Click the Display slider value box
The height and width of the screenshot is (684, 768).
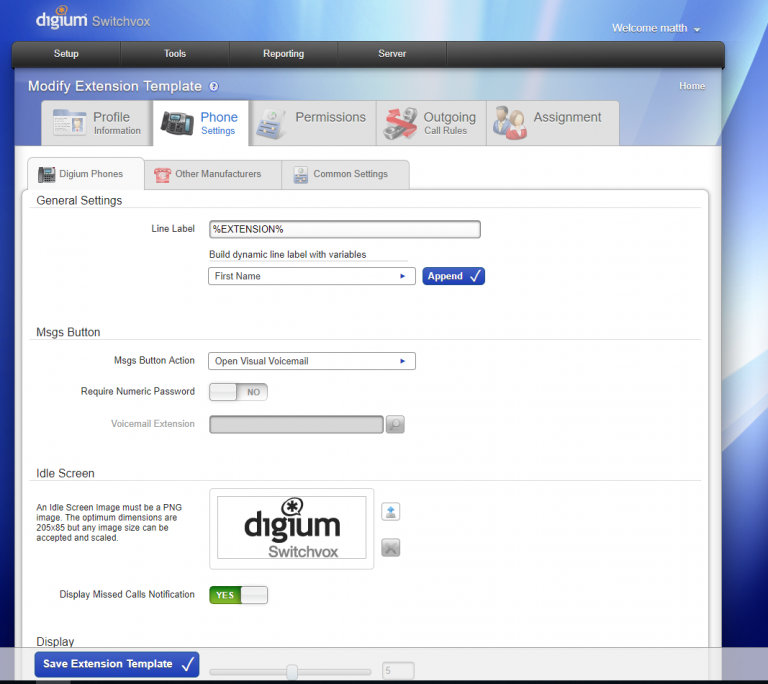pyautogui.click(x=398, y=670)
